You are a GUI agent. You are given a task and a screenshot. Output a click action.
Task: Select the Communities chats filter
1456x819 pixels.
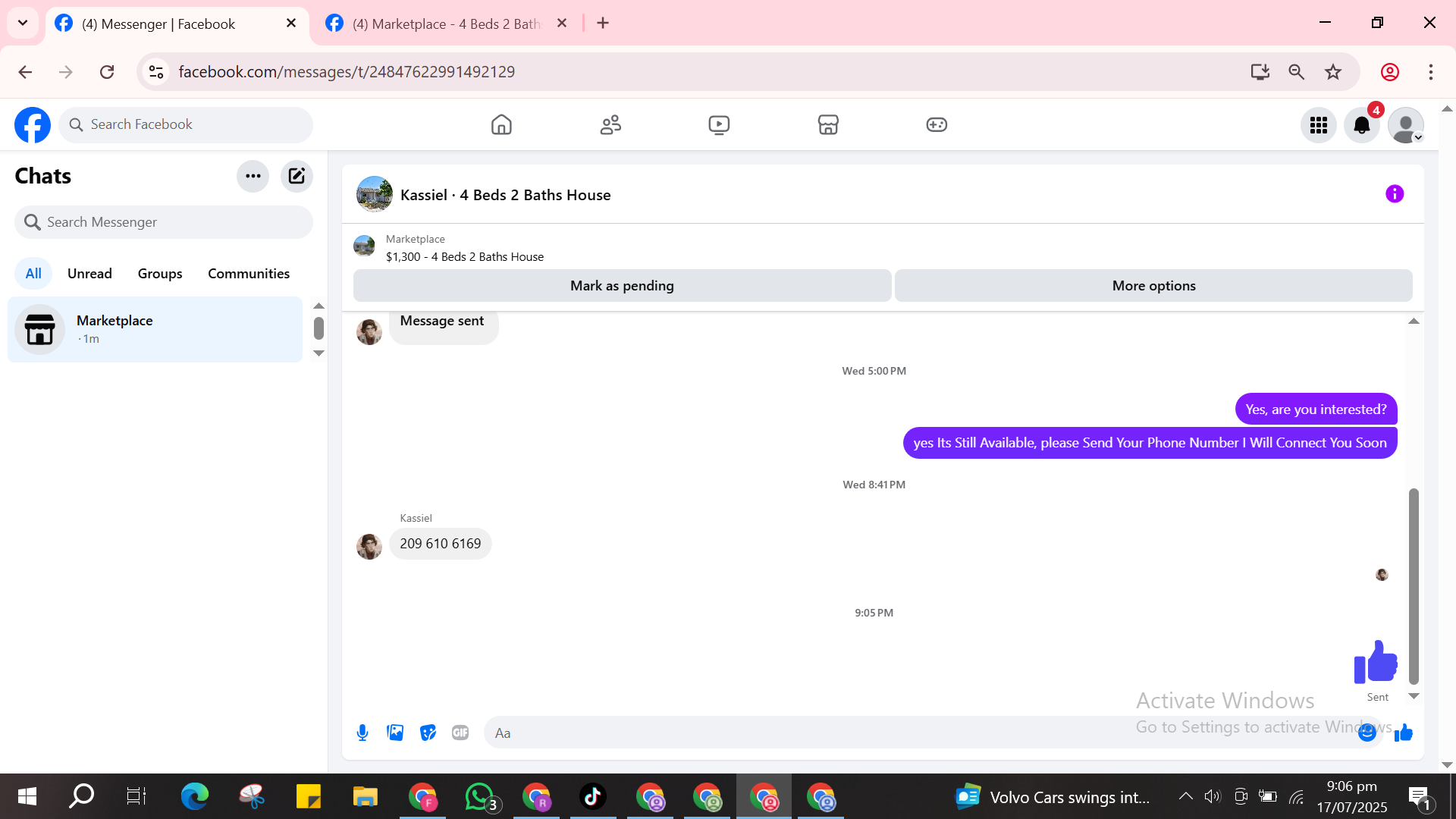(x=249, y=274)
